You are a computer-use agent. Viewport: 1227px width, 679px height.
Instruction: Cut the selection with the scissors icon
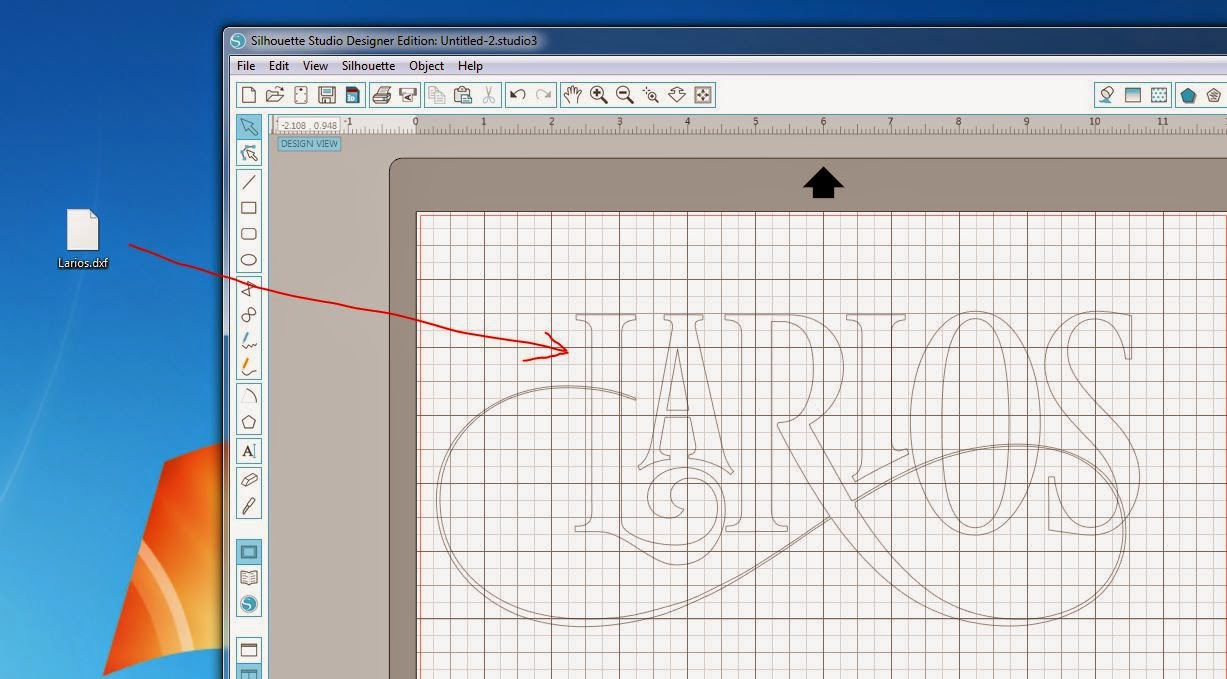pos(488,95)
